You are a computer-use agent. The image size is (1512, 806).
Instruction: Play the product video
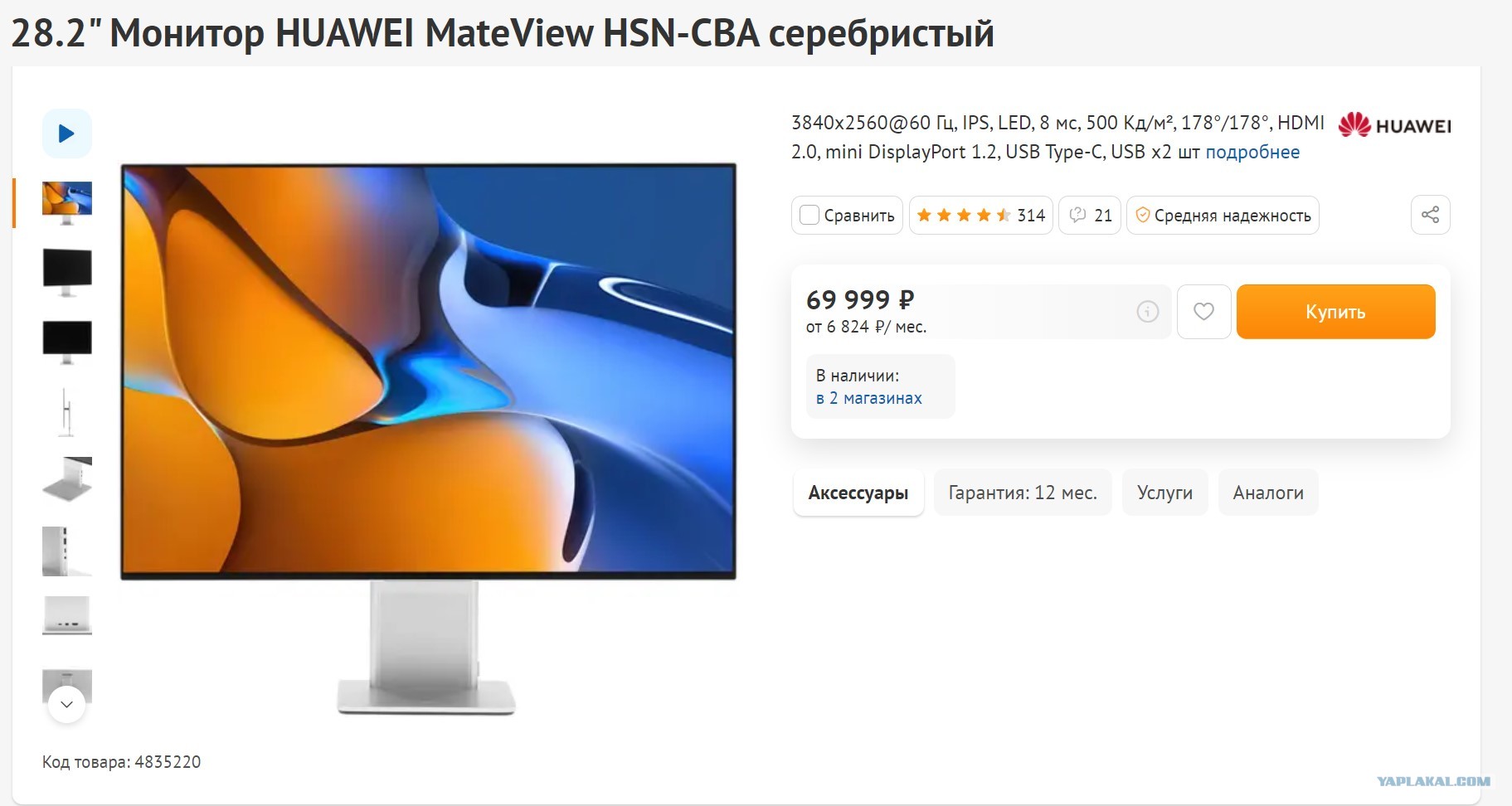click(x=66, y=134)
